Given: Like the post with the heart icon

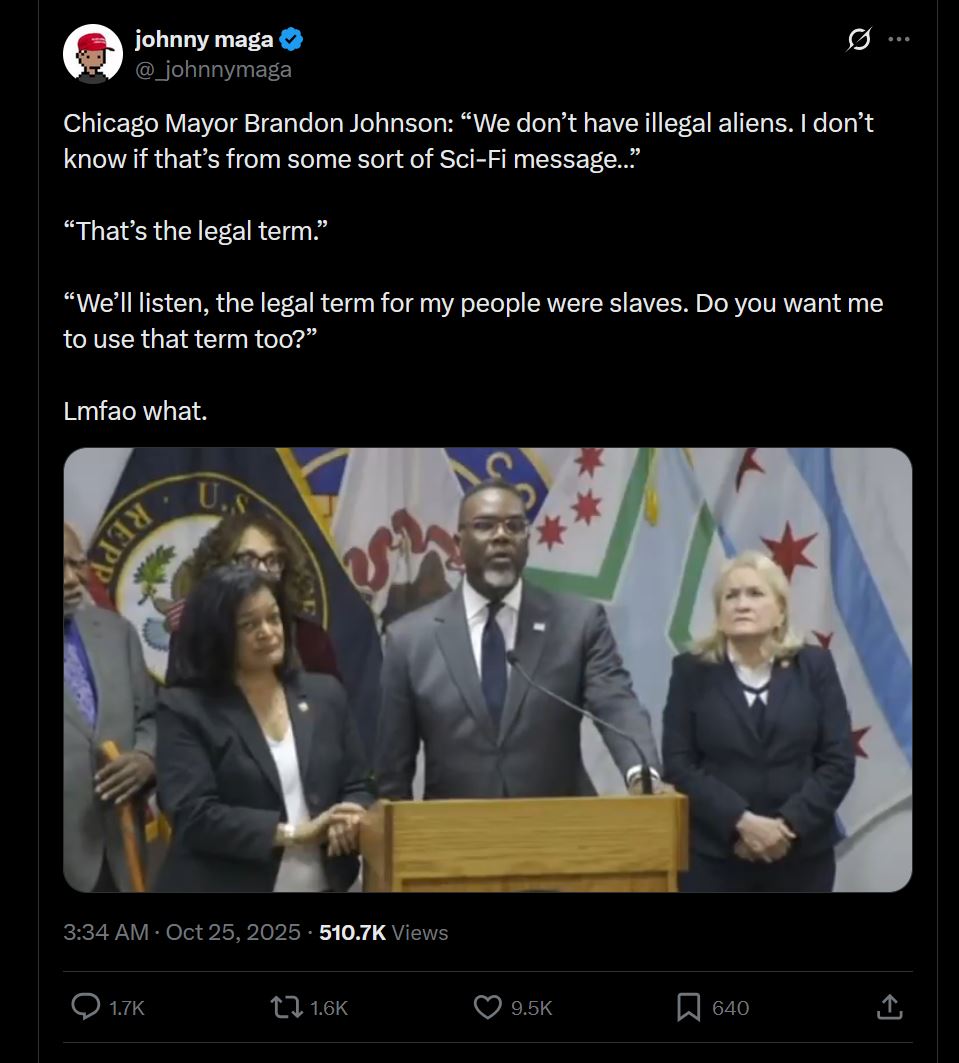Looking at the screenshot, I should [487, 1007].
